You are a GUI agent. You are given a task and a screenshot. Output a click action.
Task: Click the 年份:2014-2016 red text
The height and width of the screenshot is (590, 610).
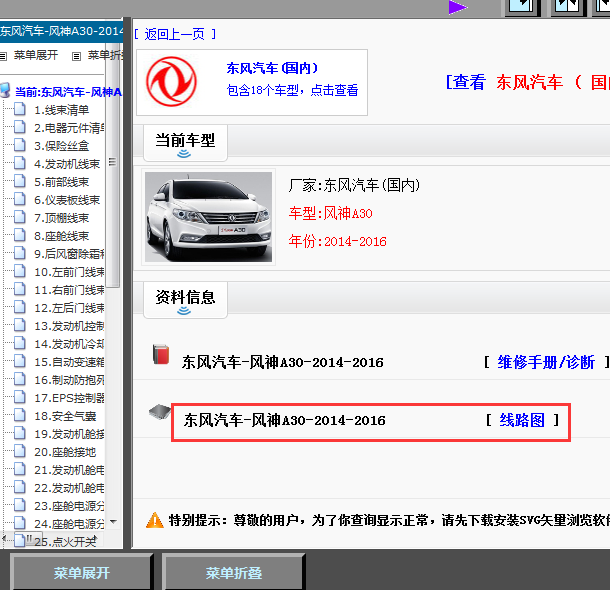click(x=337, y=241)
